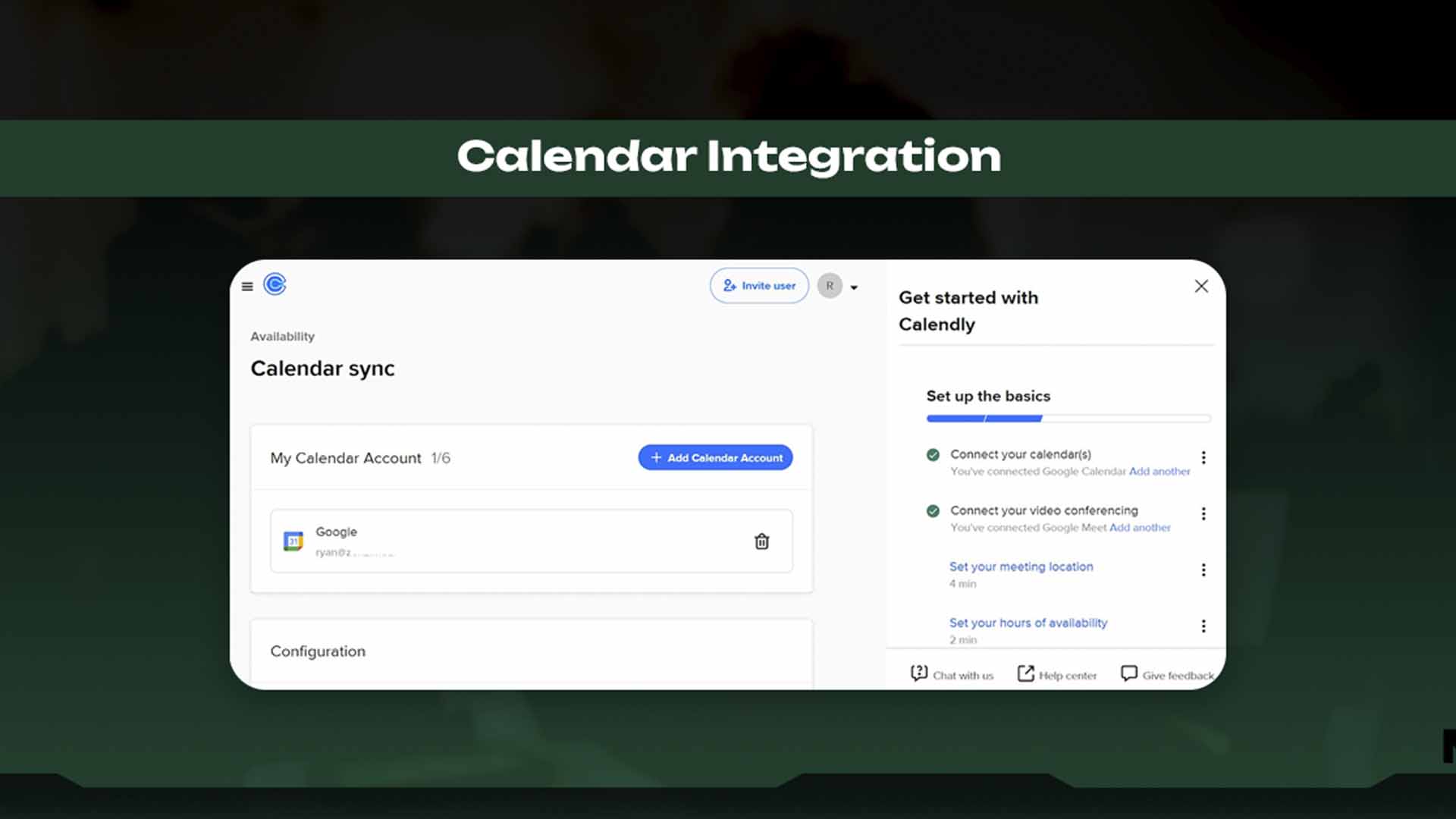Open options for Connect your calendar(s)
This screenshot has height=819, width=1456.
pos(1203,457)
